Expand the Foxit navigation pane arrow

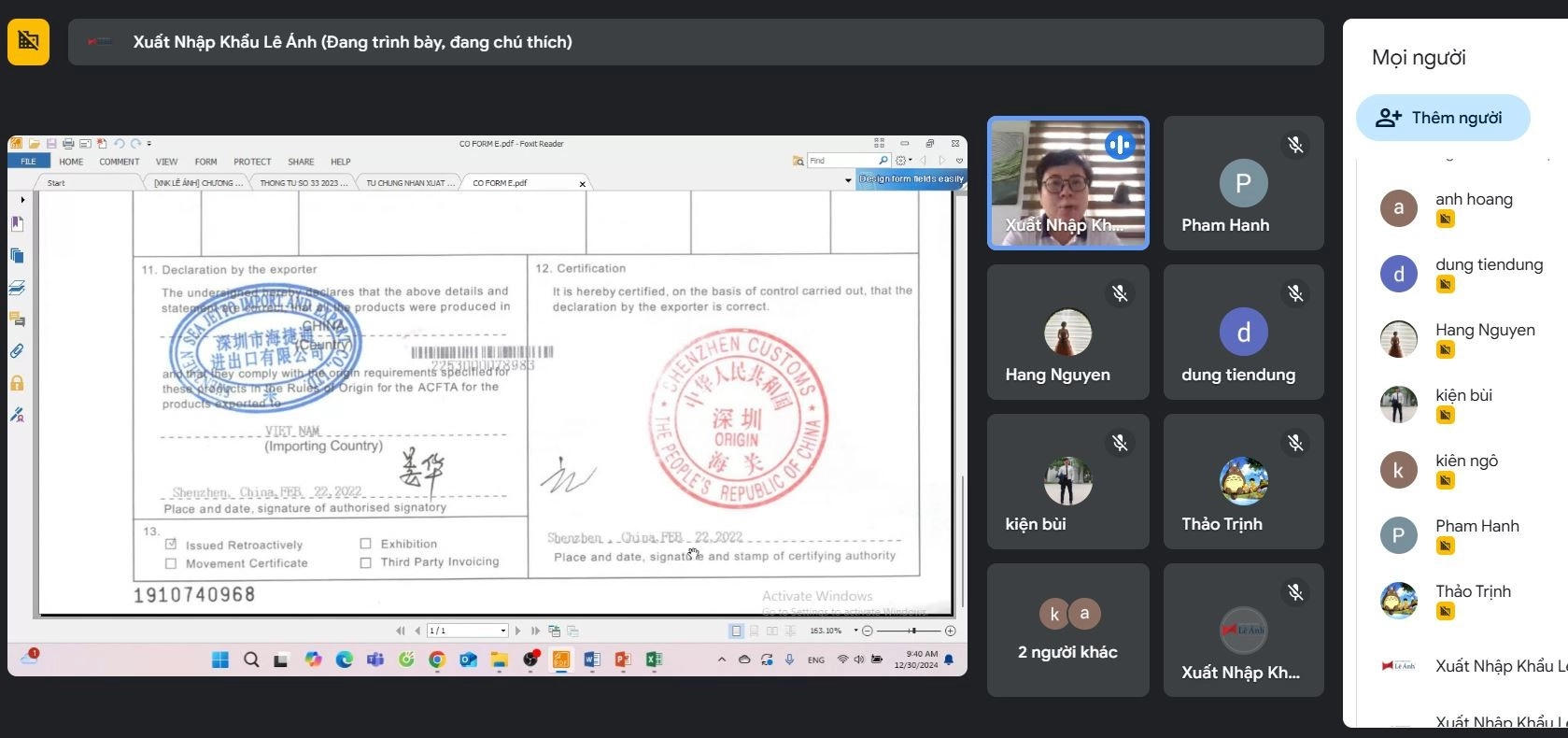22,199
